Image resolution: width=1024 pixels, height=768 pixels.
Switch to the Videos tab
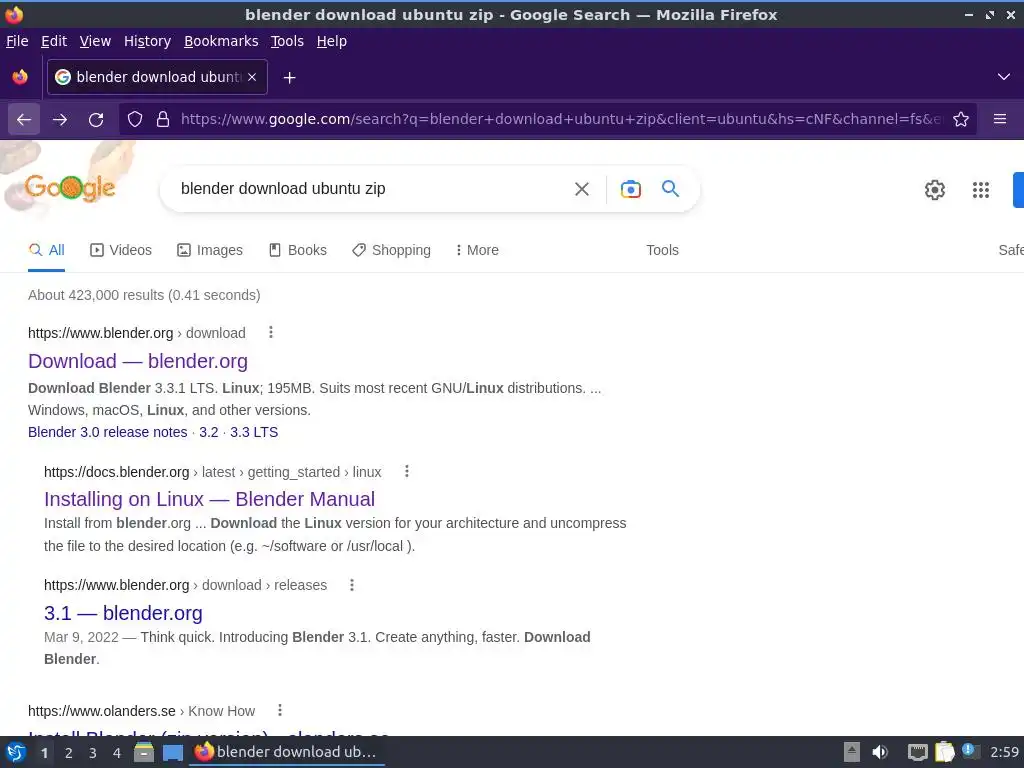[121, 250]
